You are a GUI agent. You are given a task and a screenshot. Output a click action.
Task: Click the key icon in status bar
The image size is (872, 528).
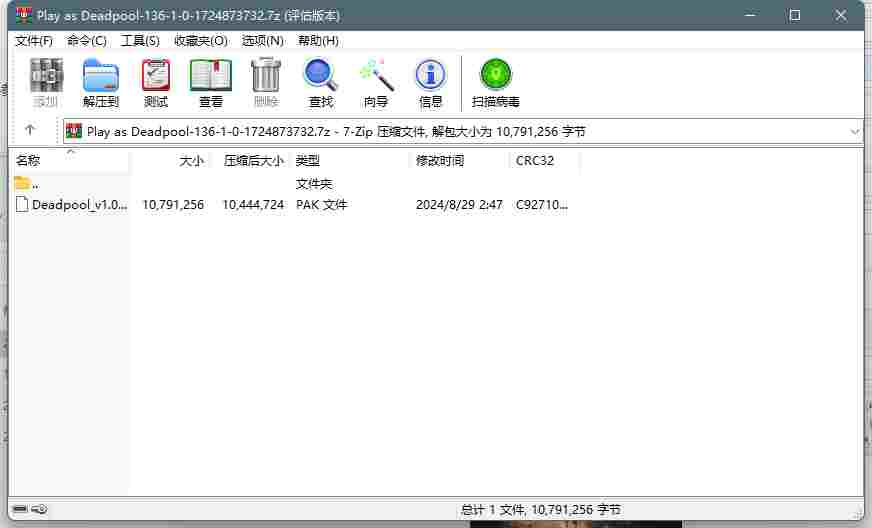tap(39, 509)
